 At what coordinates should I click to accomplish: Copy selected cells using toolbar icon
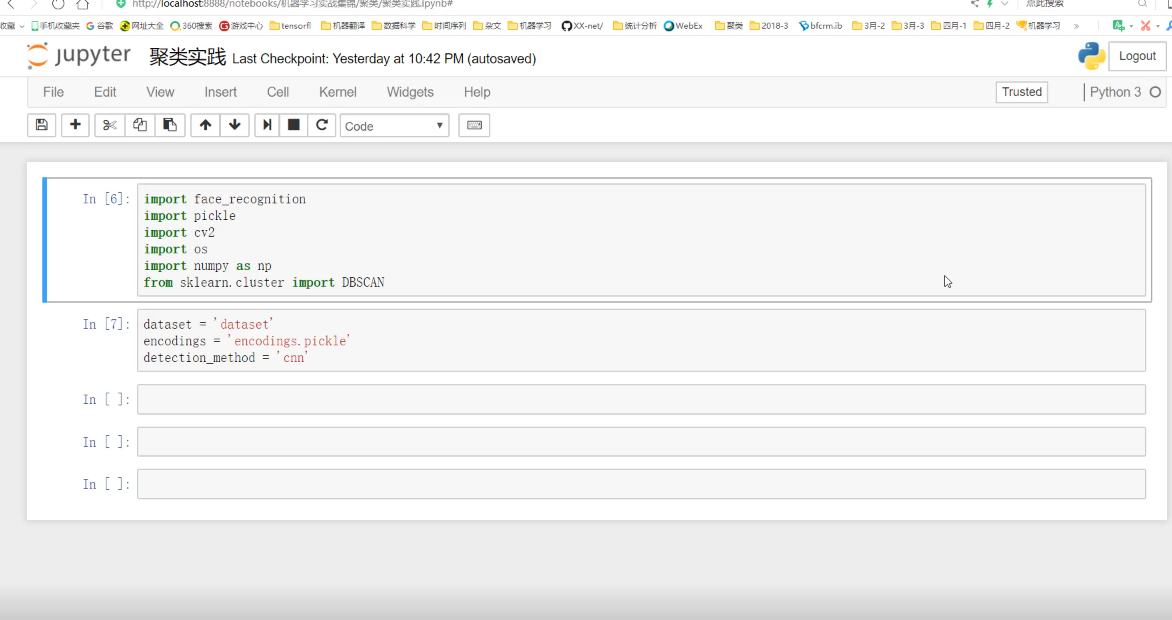140,125
